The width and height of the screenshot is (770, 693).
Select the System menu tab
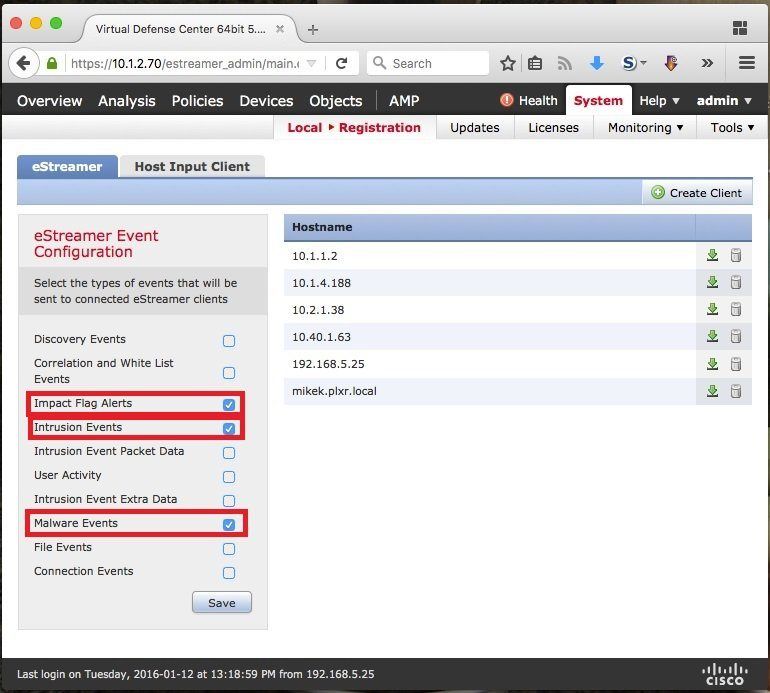(x=598, y=101)
